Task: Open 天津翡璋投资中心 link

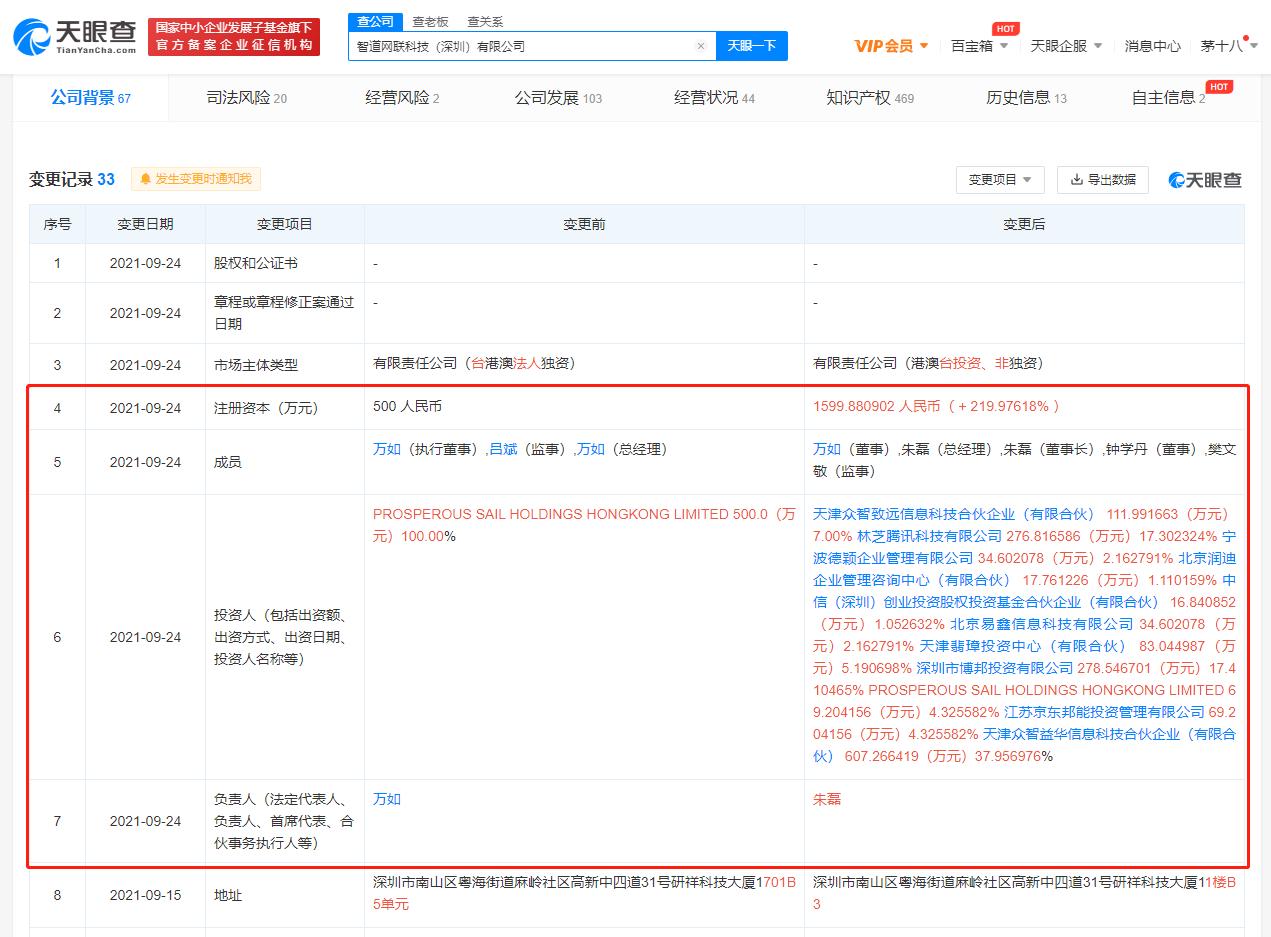Action: coord(1023,646)
